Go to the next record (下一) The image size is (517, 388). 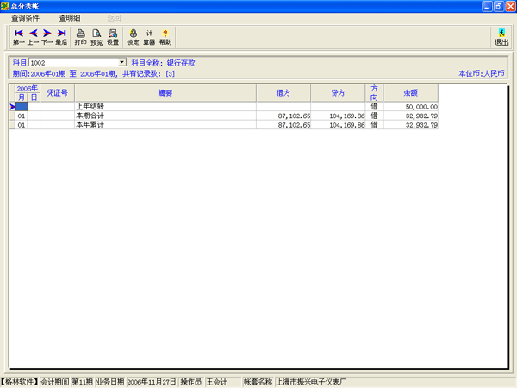pos(47,37)
